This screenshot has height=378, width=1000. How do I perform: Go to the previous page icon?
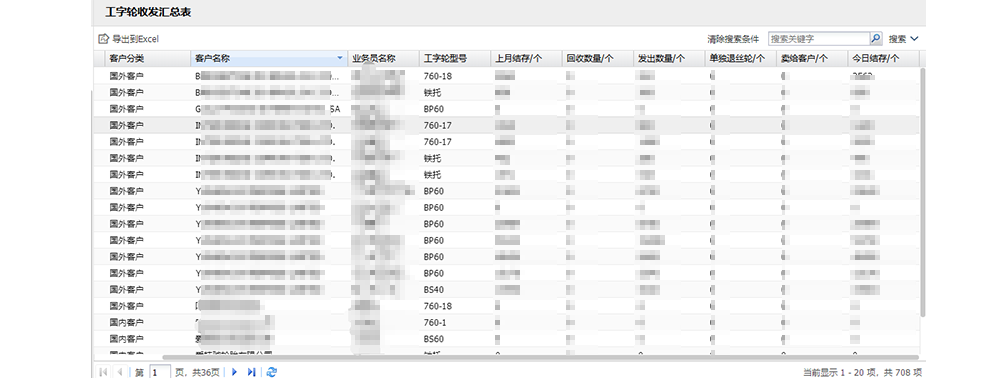point(120,372)
